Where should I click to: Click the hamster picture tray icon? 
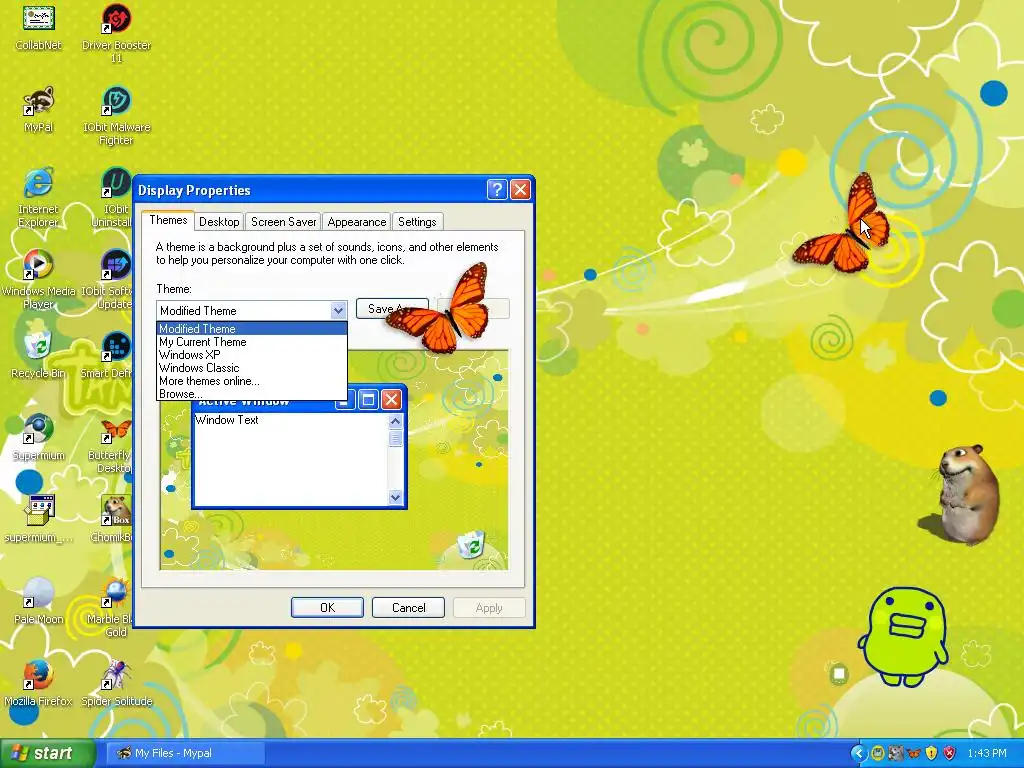pos(895,754)
